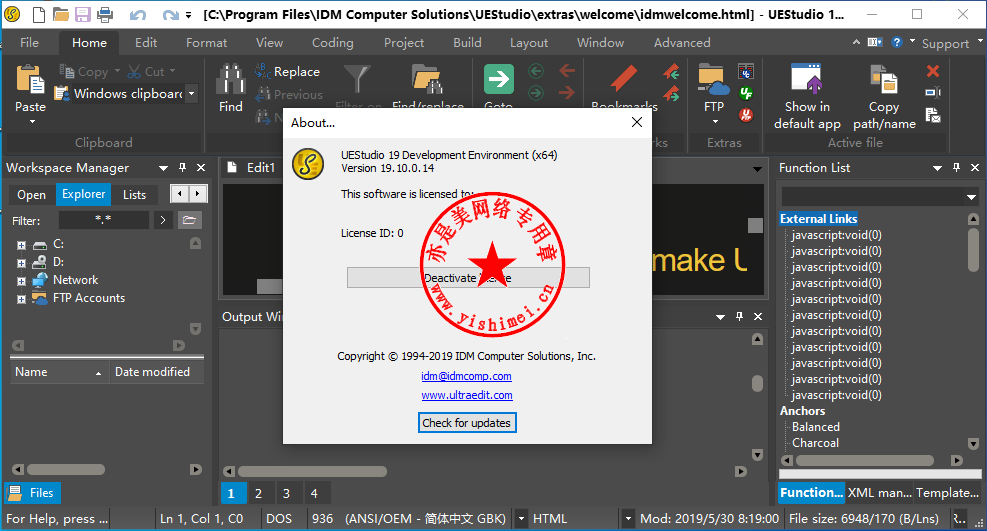Screen dimensions: 987x531
Task: Open the idm@idmcomp.com email link
Action: pyautogui.click(x=466, y=376)
